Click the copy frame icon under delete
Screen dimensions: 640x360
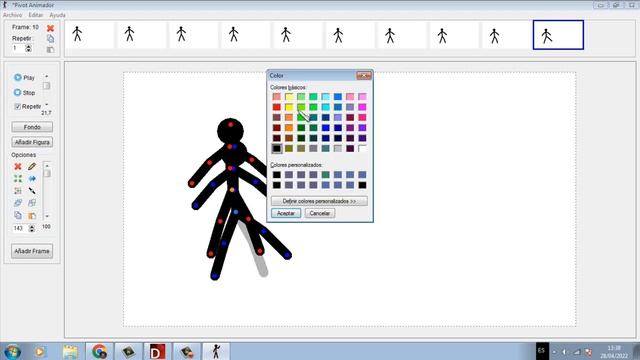coord(50,39)
